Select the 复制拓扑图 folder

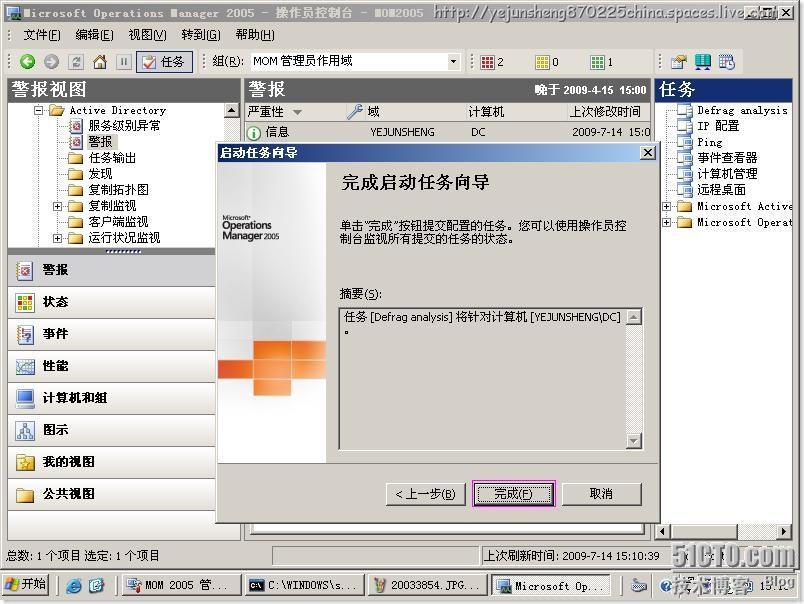tap(118, 190)
